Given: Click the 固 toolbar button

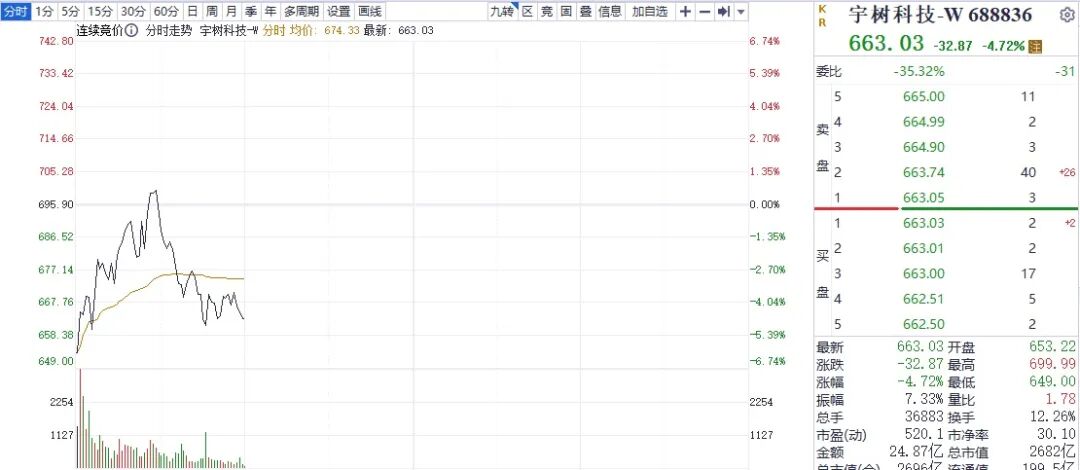Looking at the screenshot, I should [566, 11].
